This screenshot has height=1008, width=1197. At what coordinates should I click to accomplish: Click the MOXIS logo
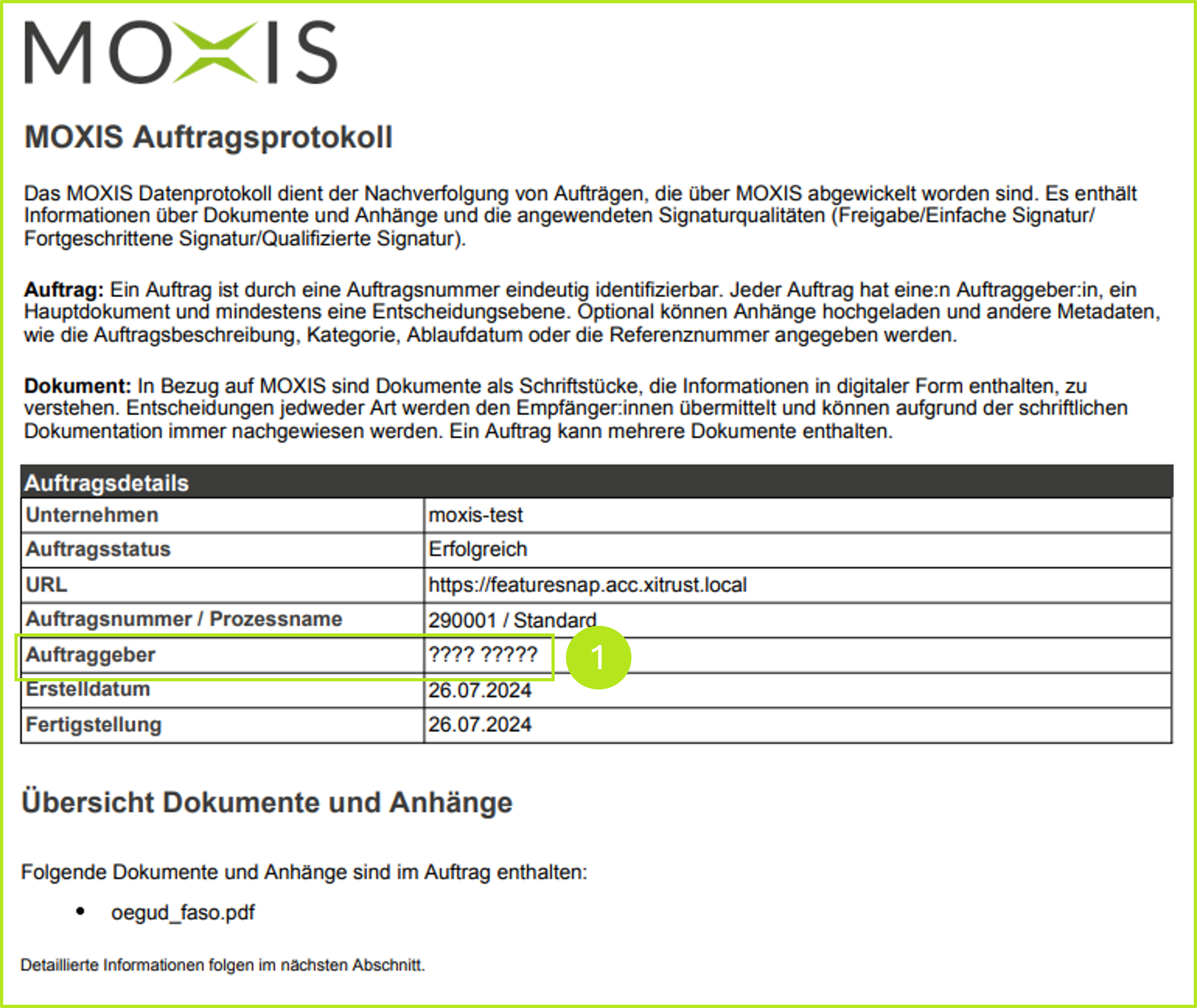pos(181,52)
